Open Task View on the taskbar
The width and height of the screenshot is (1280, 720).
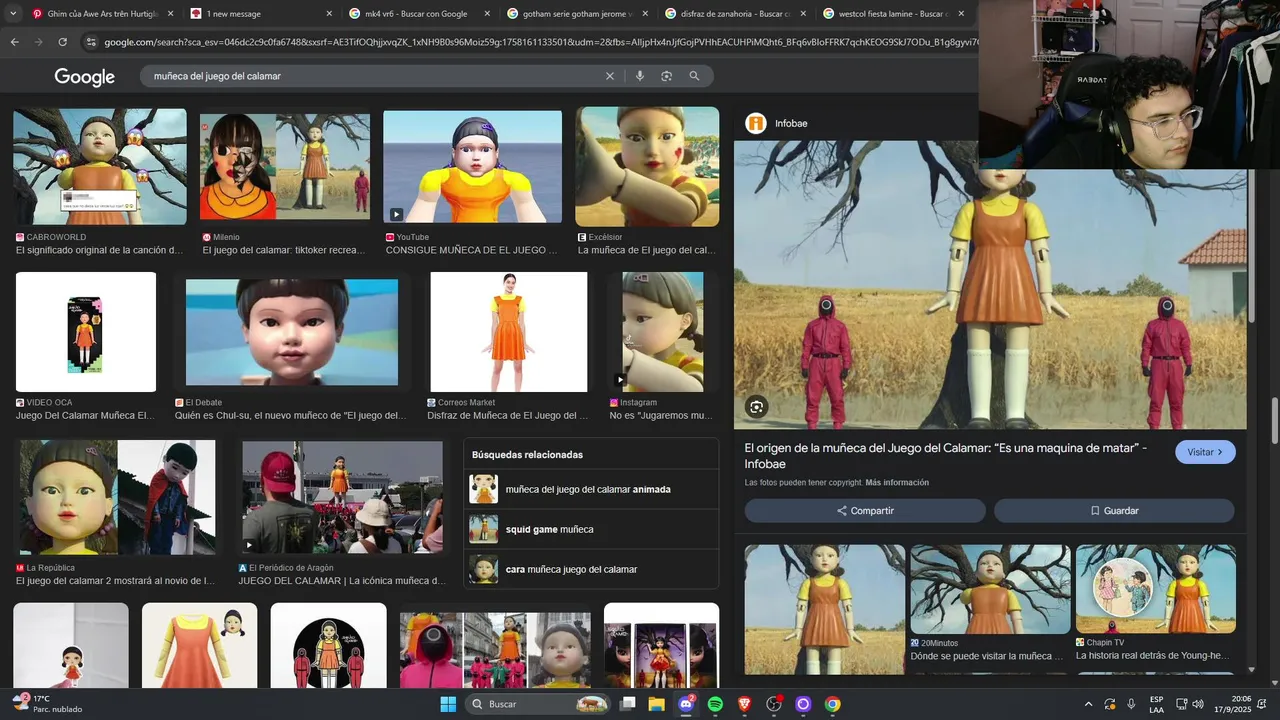click(x=628, y=704)
